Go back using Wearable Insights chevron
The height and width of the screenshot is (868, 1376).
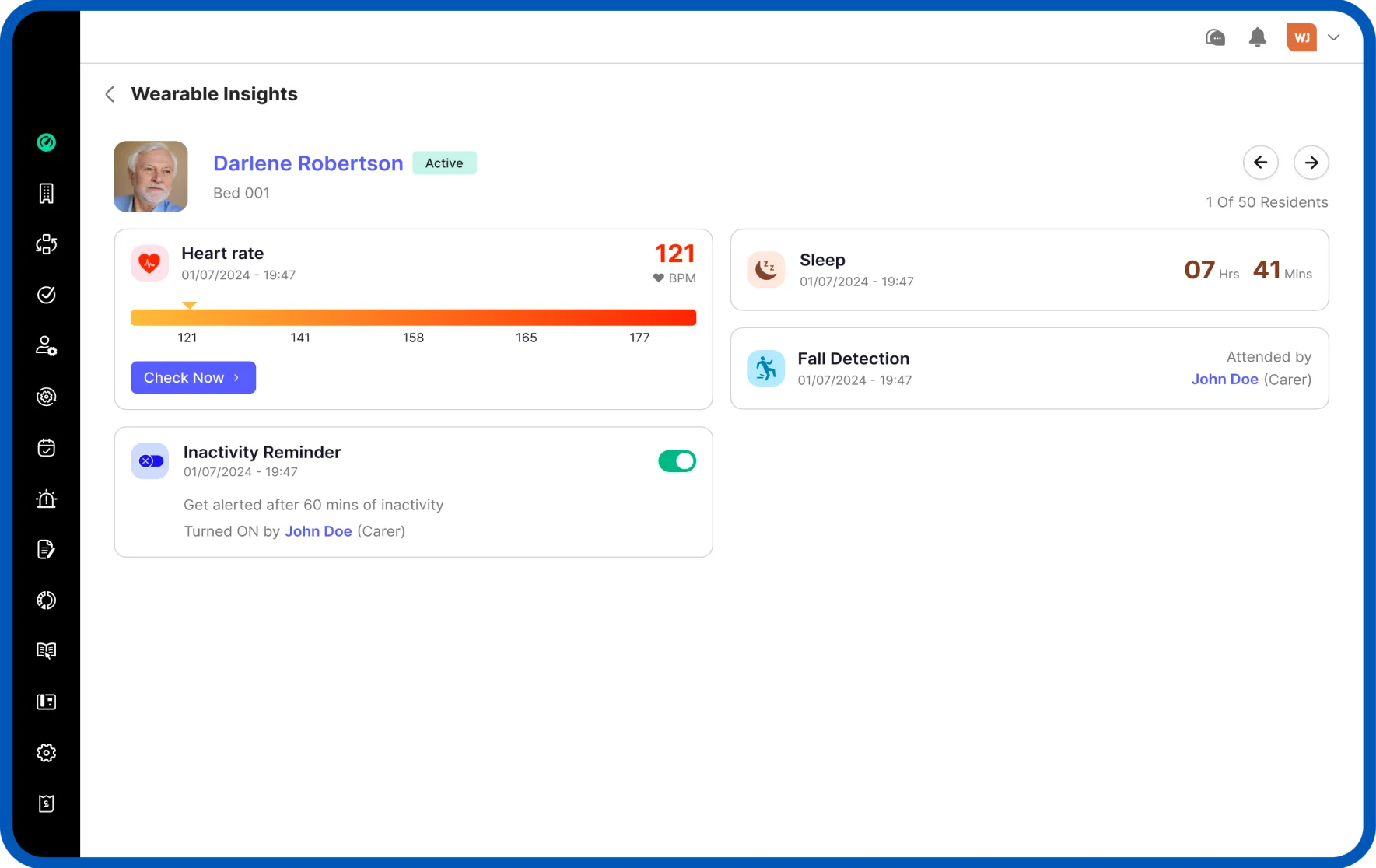point(110,94)
